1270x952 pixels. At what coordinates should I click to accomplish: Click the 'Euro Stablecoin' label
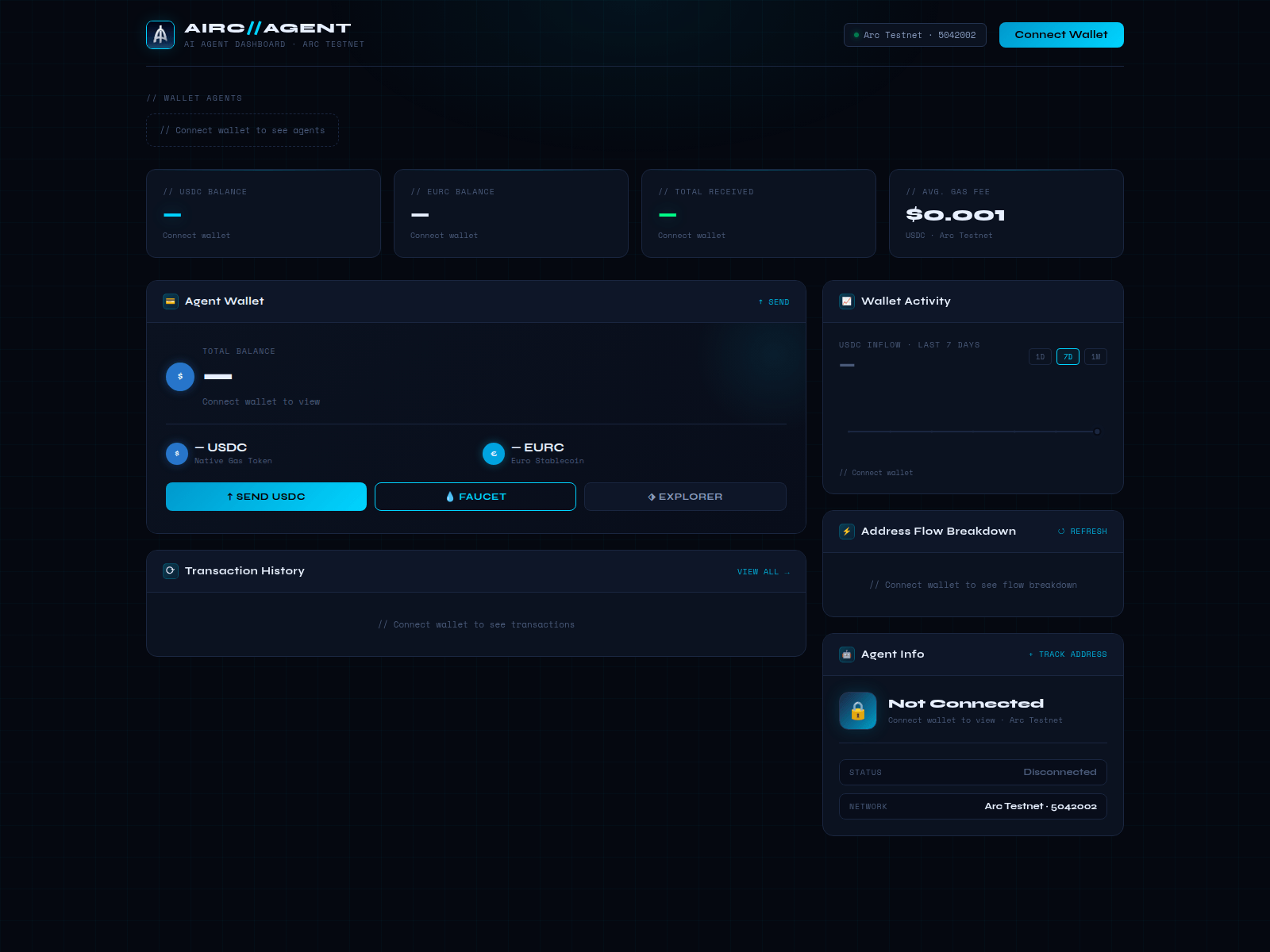pos(548,461)
